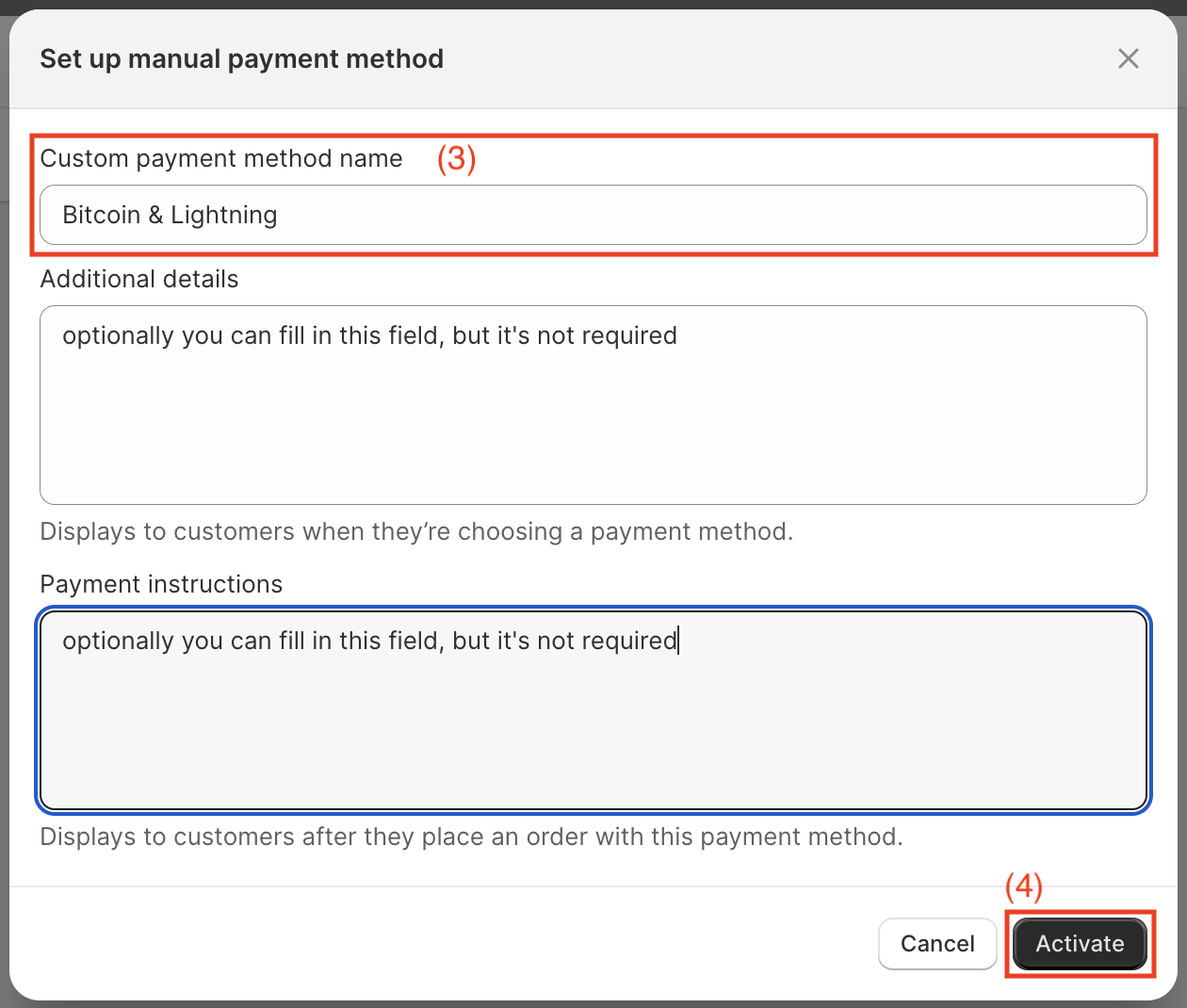Click the Payment instructions label
The height and width of the screenshot is (1008, 1187).
(x=160, y=584)
